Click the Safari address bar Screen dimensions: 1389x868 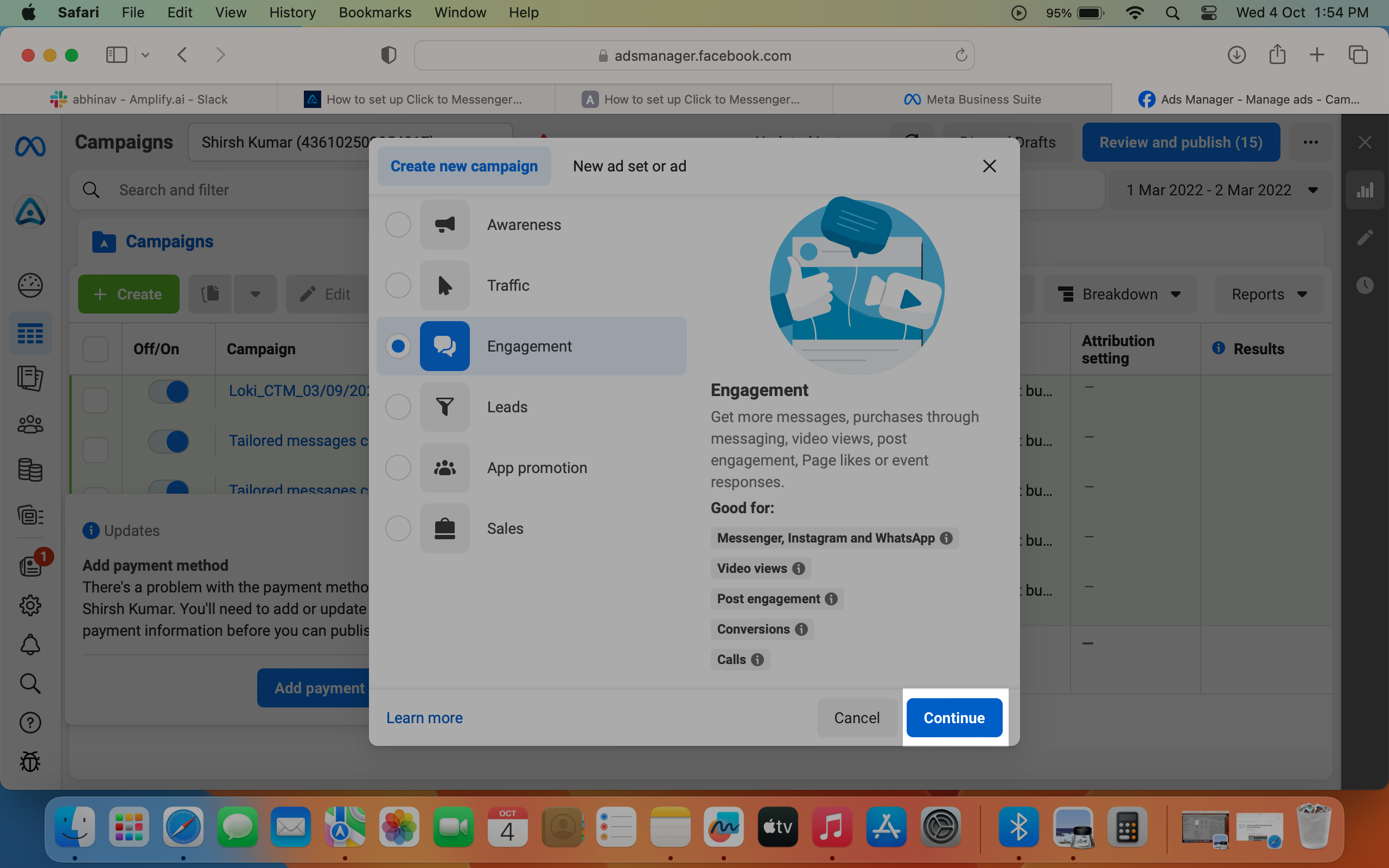click(x=694, y=55)
